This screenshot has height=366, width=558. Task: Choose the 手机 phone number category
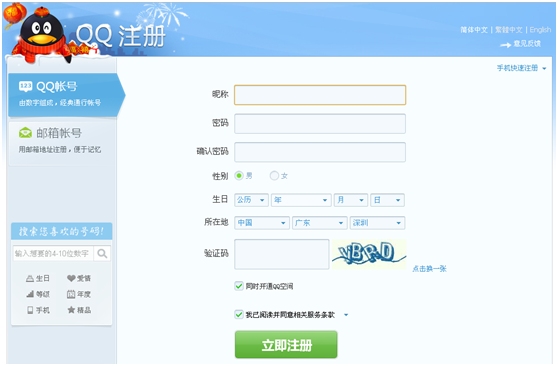38,310
